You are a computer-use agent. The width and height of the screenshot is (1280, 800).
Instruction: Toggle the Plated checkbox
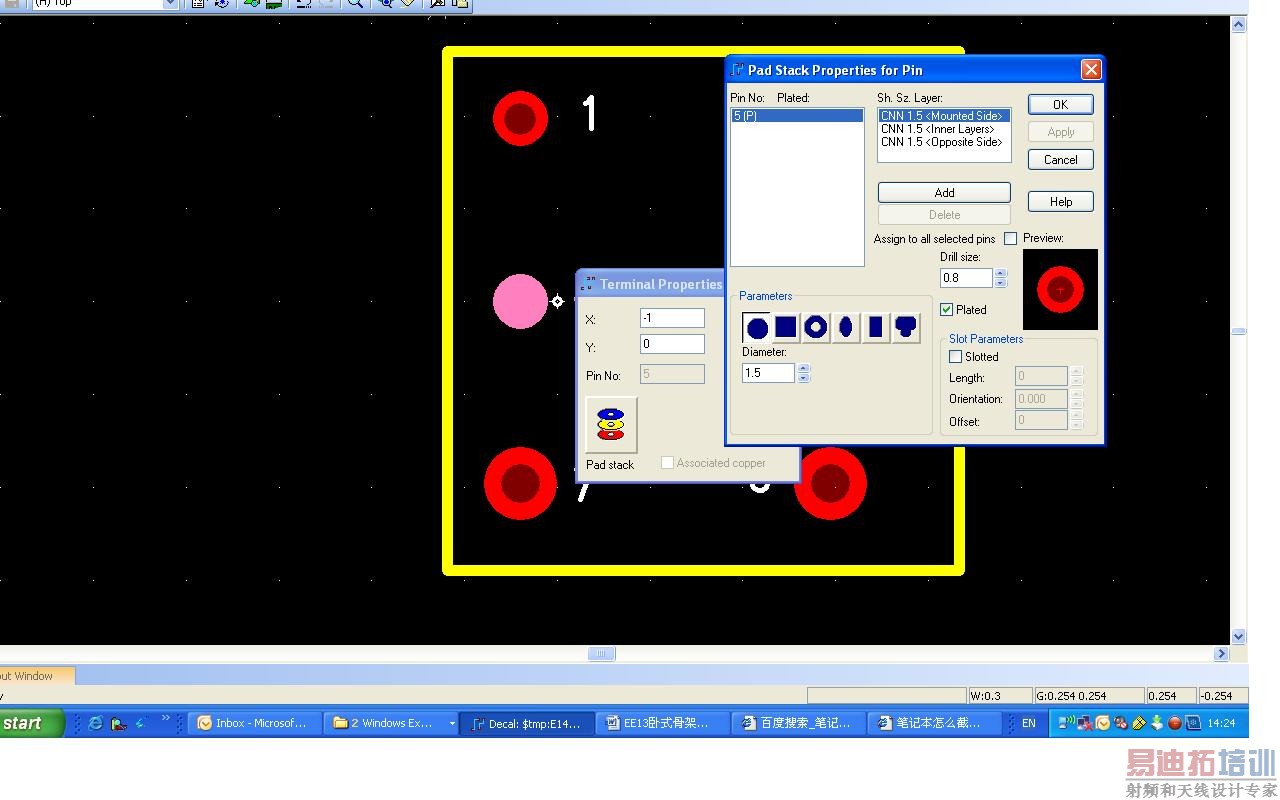point(947,310)
